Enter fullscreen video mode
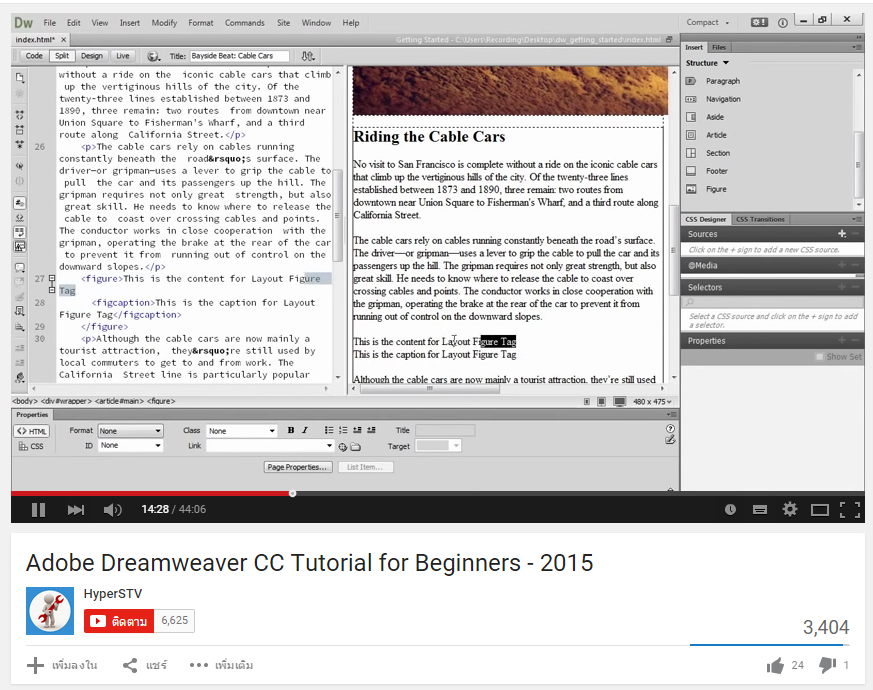Screen dimensions: 873x690 coord(850,510)
